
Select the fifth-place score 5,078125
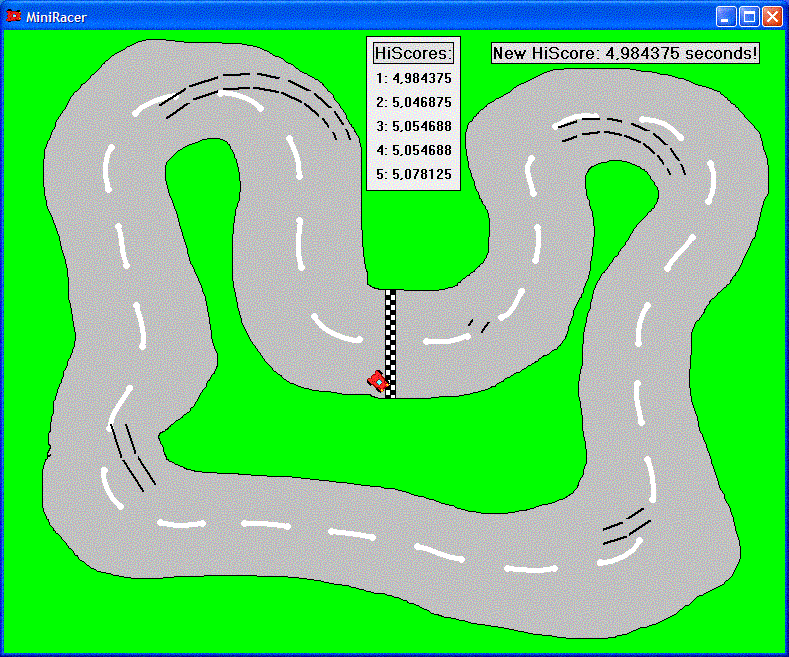(413, 174)
